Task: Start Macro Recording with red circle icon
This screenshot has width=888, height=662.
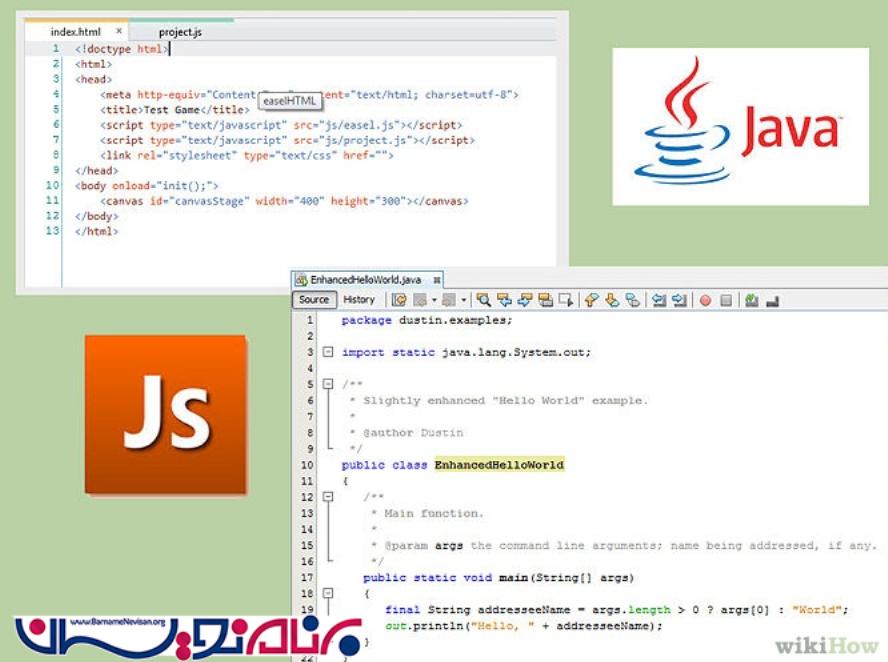Action: [705, 301]
